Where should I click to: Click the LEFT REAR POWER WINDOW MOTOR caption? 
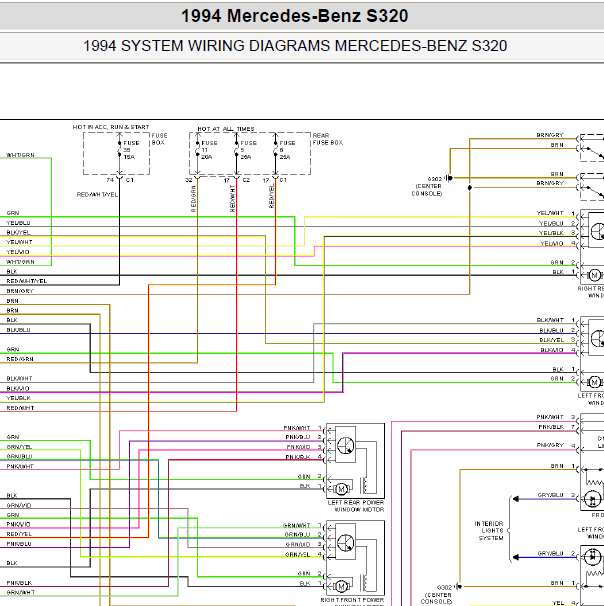coord(356,506)
